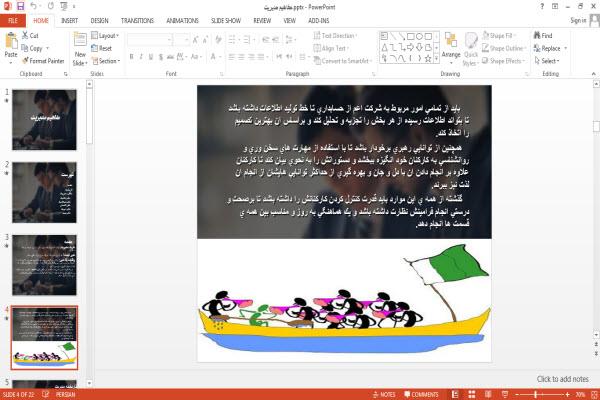
Task: Clear all formatting icon
Action: click(218, 39)
